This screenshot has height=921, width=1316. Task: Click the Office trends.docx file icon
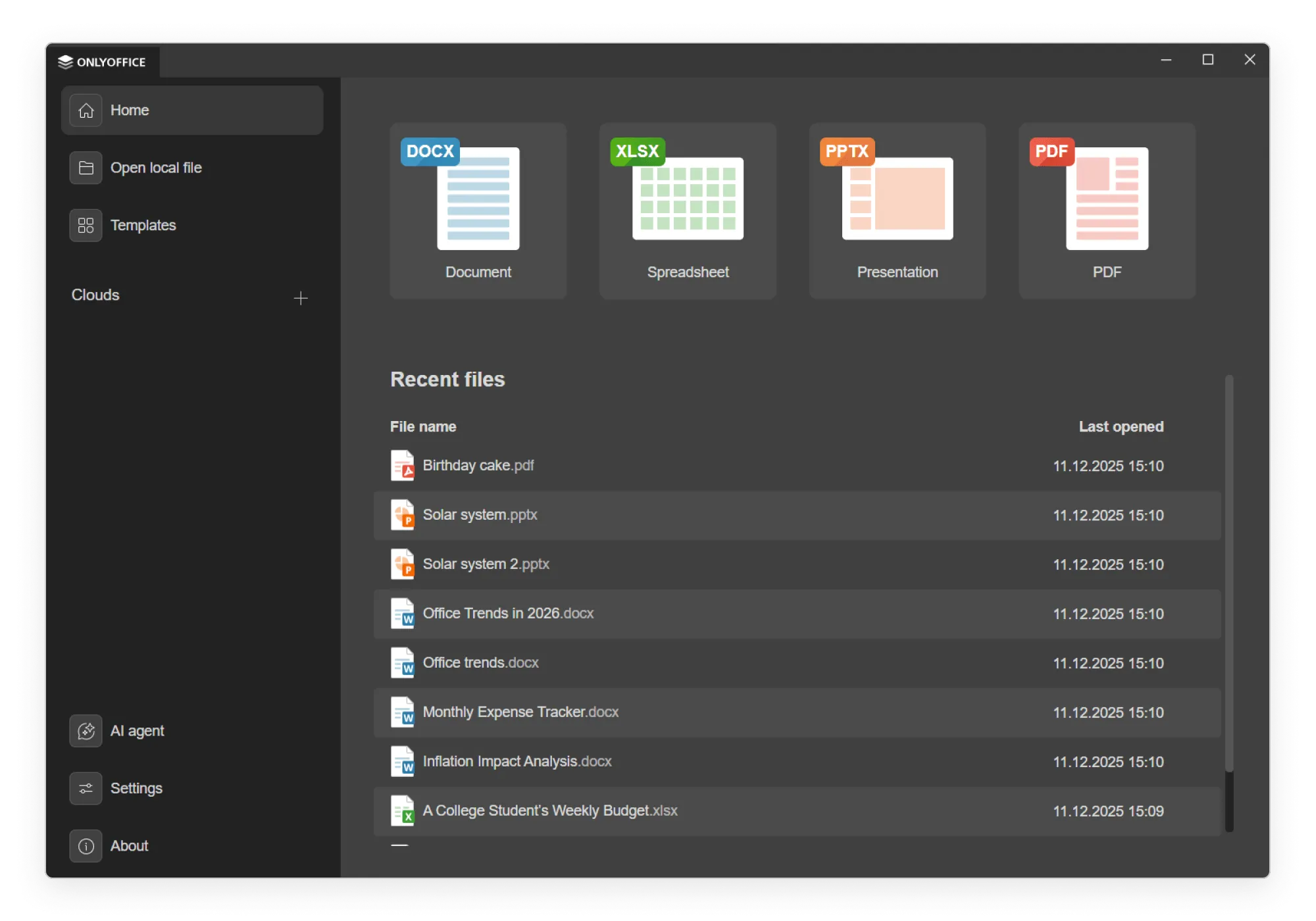click(402, 663)
